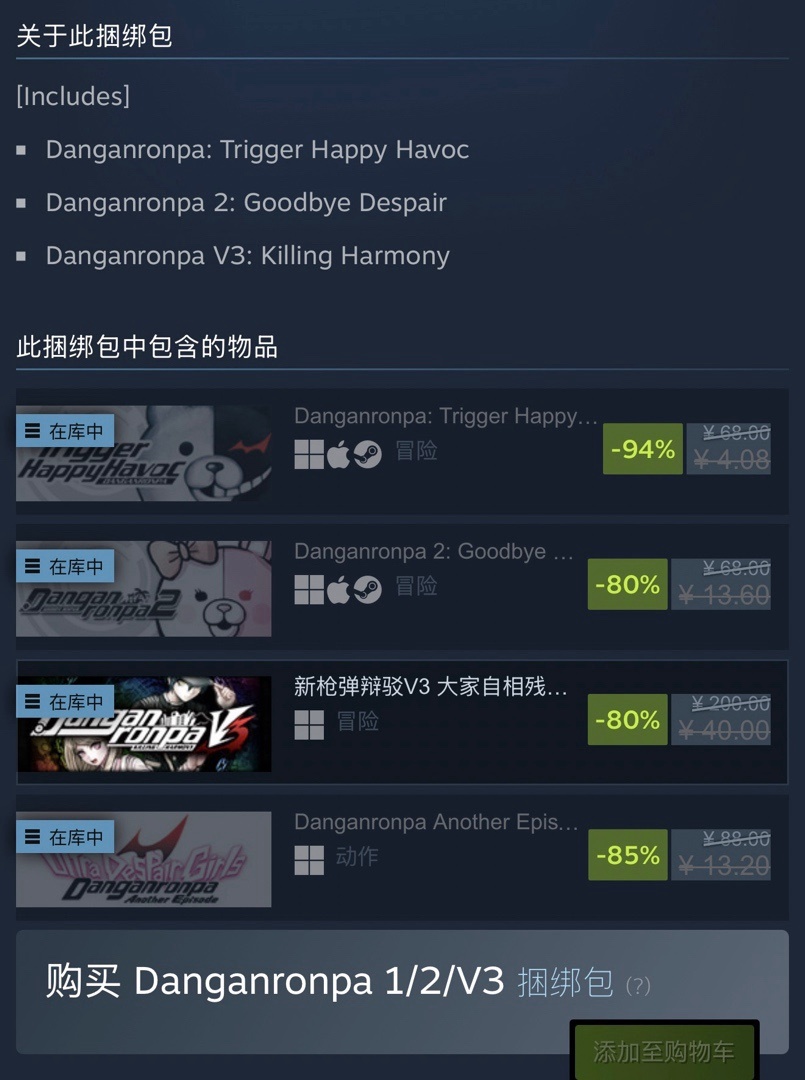Open Ultra Despair Girls capsule image

click(x=144, y=859)
